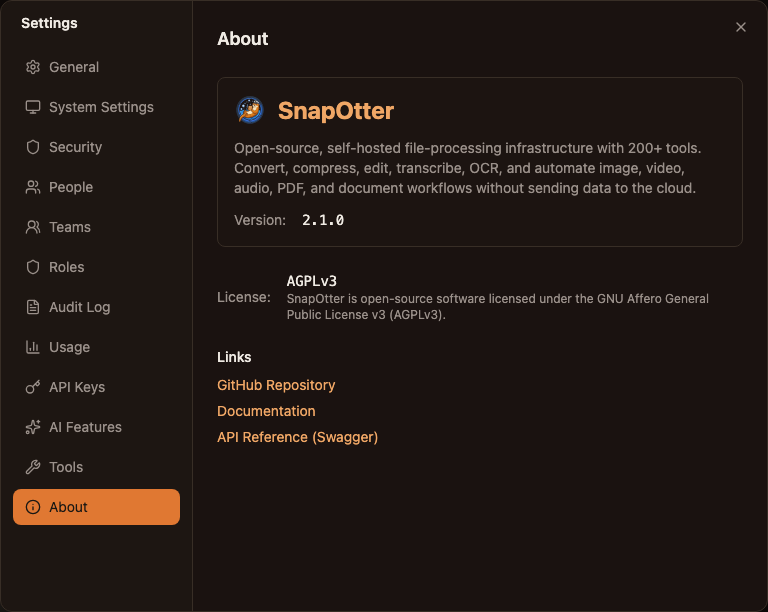Click the Usage bar chart icon

[x=33, y=347]
